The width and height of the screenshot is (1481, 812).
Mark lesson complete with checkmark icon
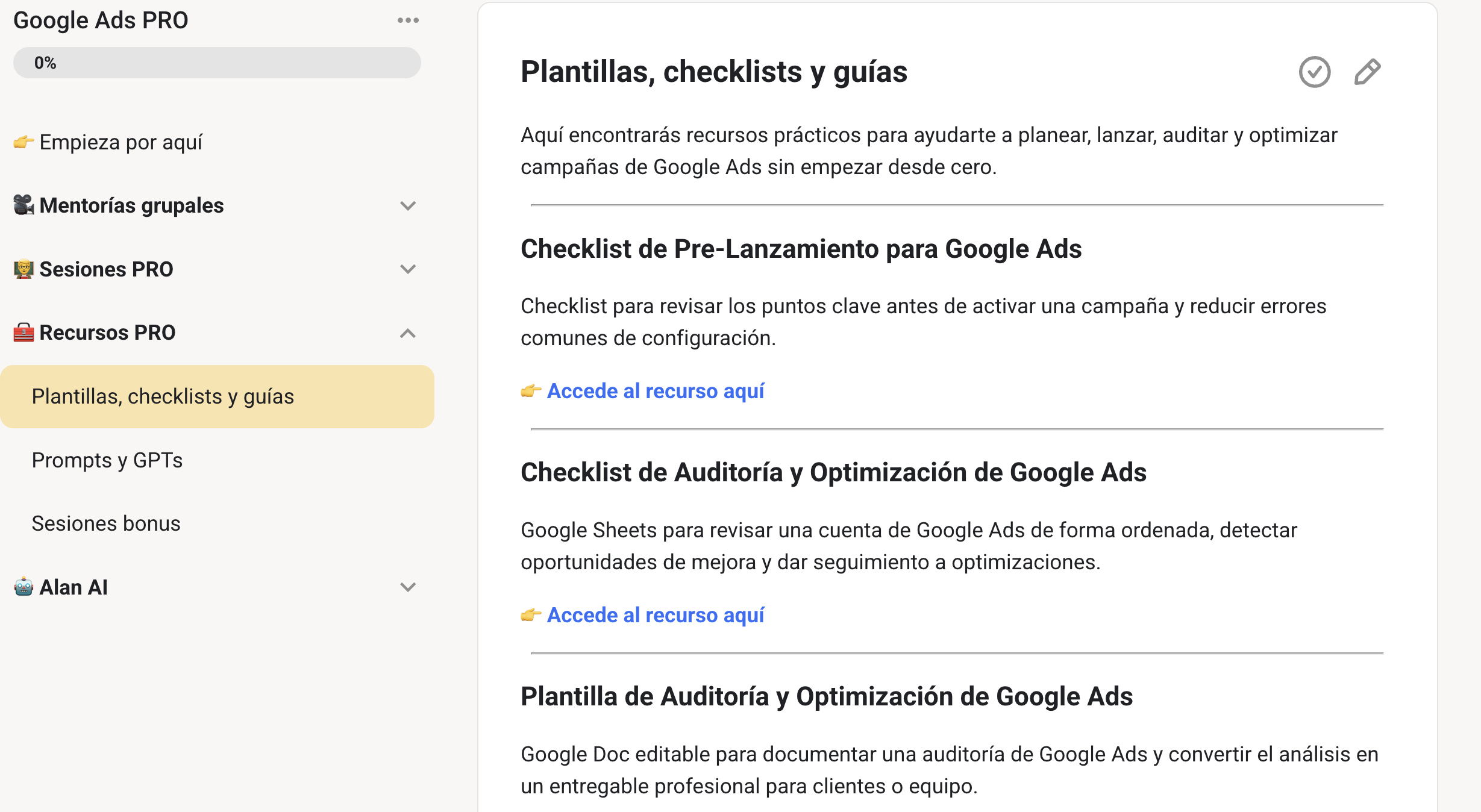click(1314, 72)
